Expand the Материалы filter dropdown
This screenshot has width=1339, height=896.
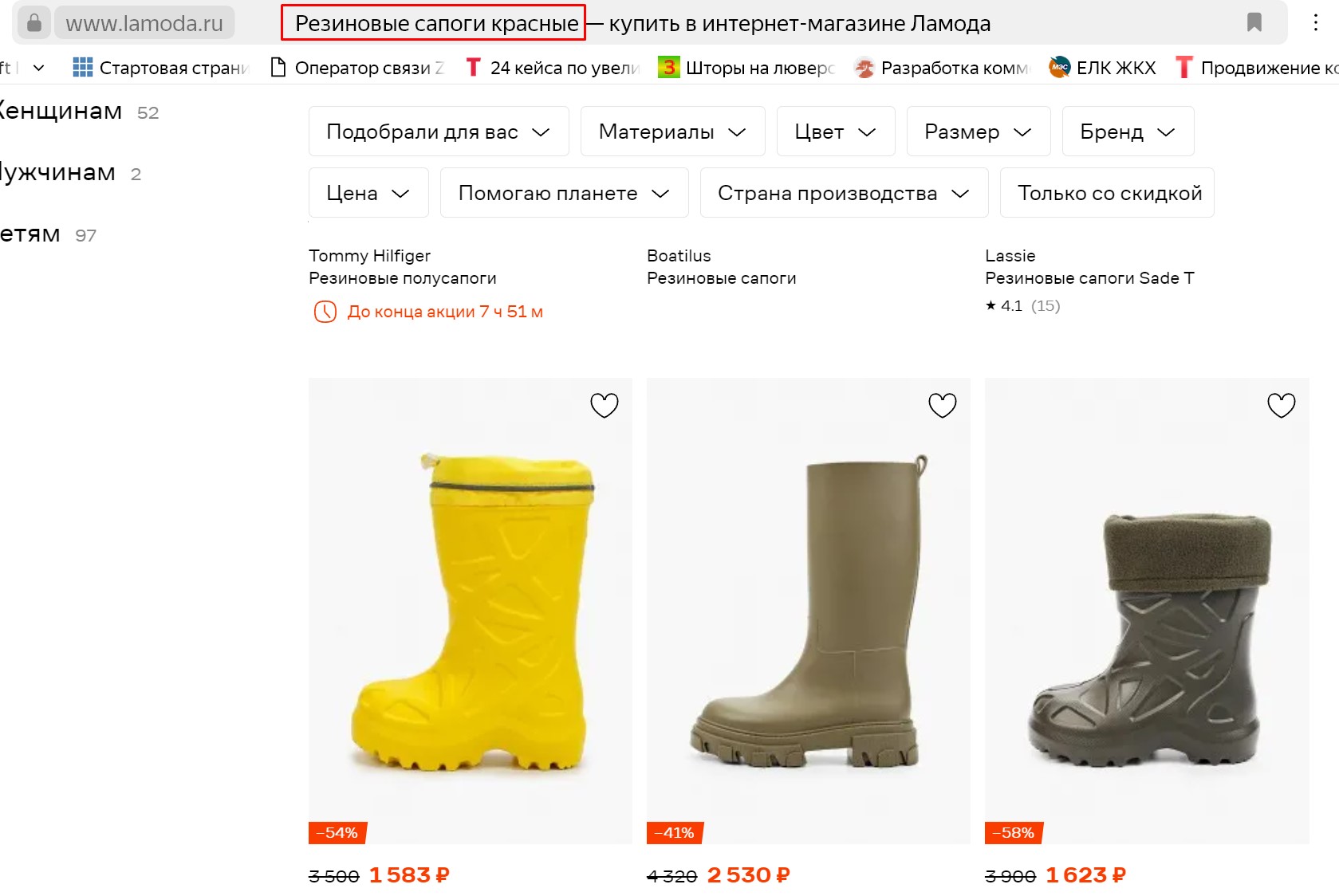point(672,132)
